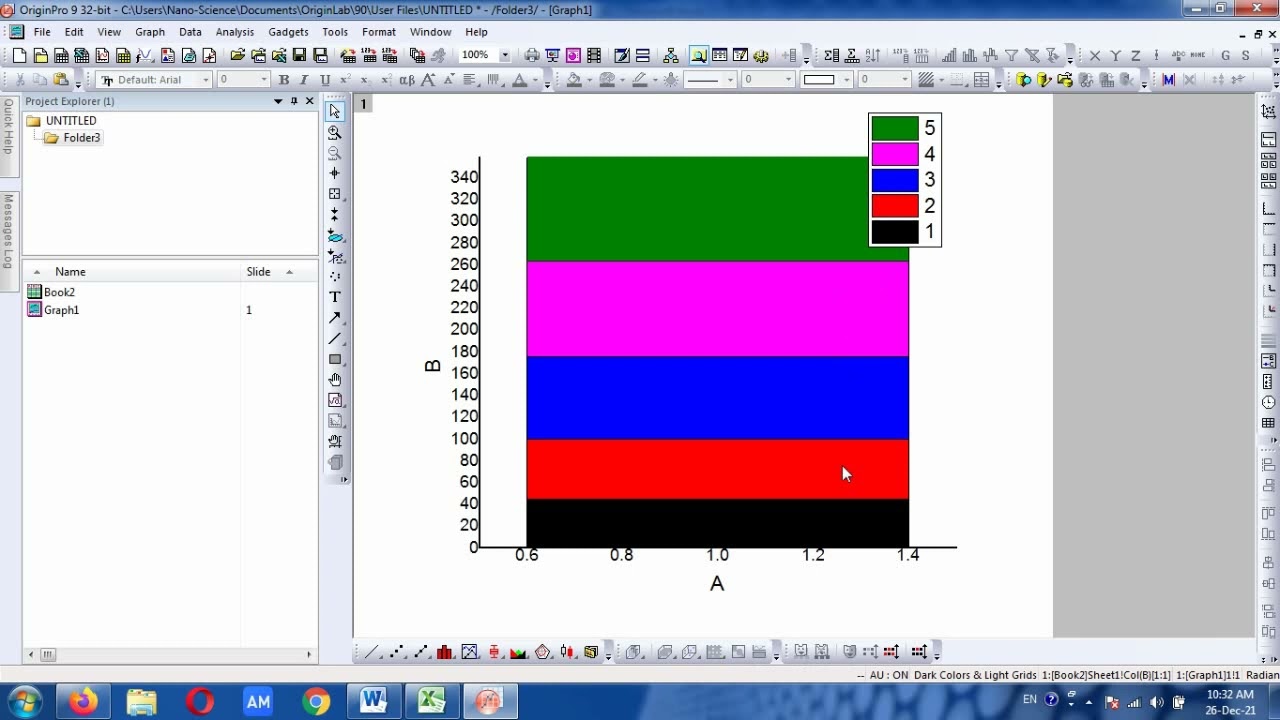Open the Messages Log side tab
Image resolution: width=1280 pixels, height=720 pixels.
point(8,231)
